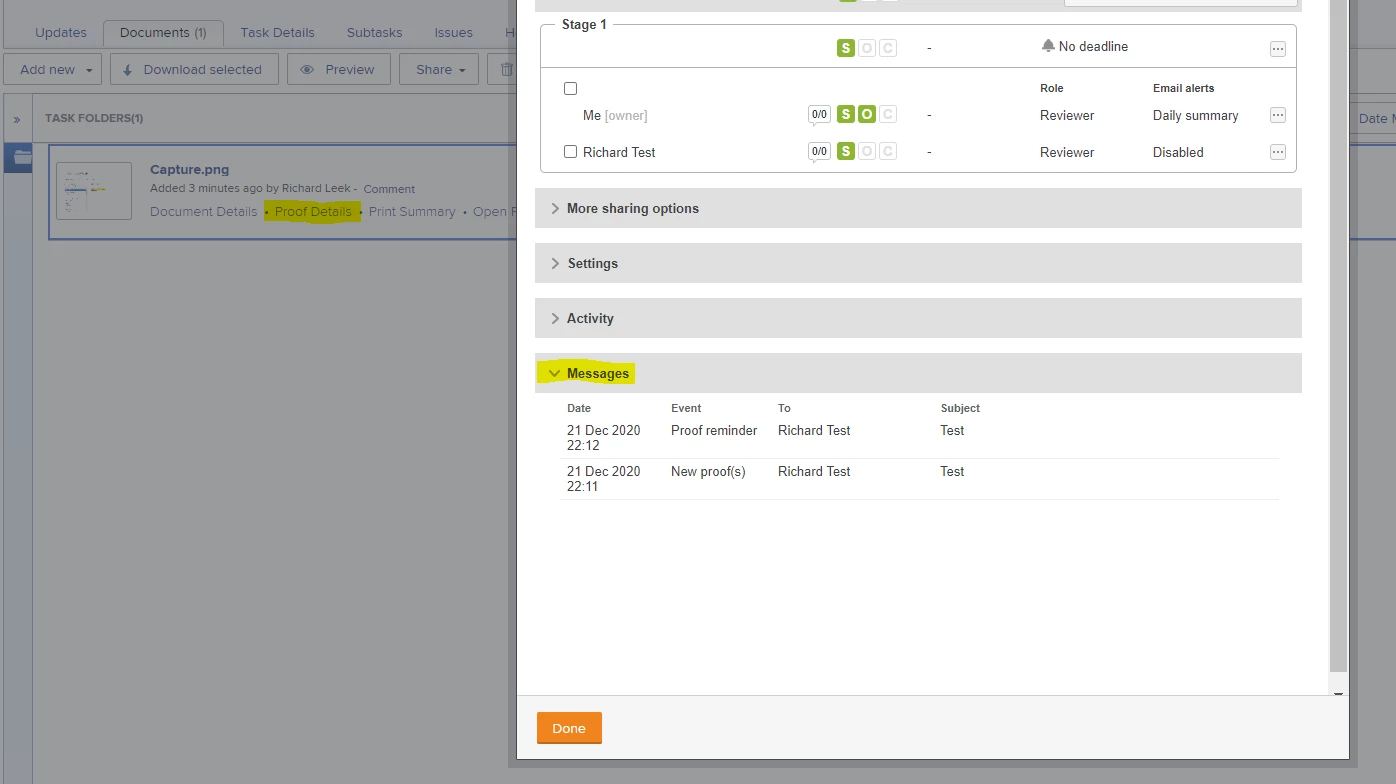
Task: Expand the Settings section
Action: 918,263
